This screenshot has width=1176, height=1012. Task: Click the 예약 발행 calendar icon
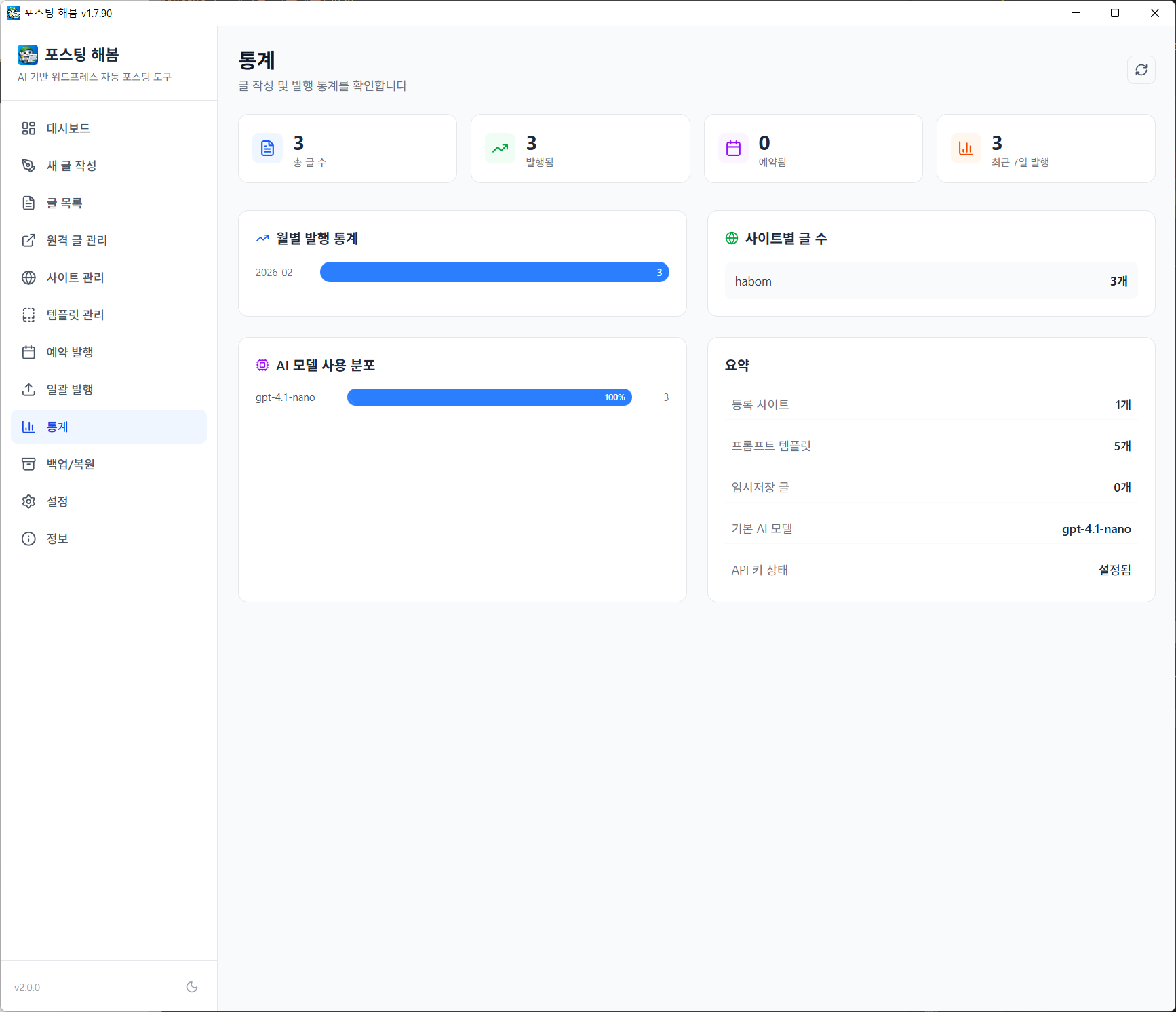[28, 352]
